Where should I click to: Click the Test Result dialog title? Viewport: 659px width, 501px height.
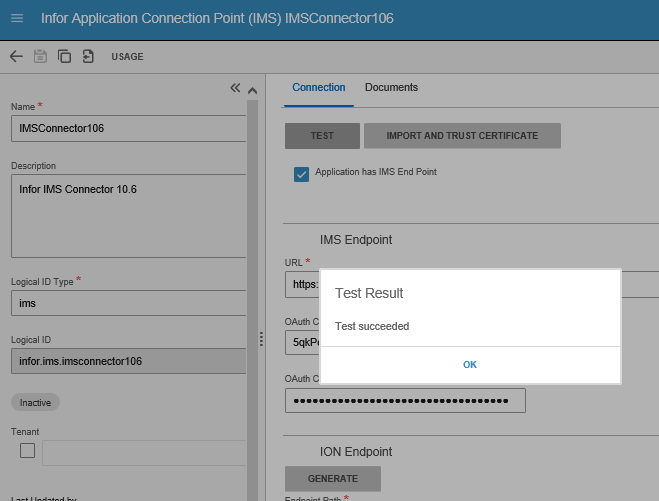pyautogui.click(x=369, y=293)
